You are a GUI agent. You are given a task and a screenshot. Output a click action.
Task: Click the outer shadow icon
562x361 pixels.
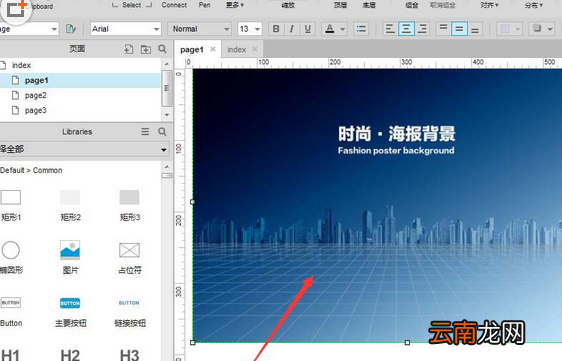point(537,29)
